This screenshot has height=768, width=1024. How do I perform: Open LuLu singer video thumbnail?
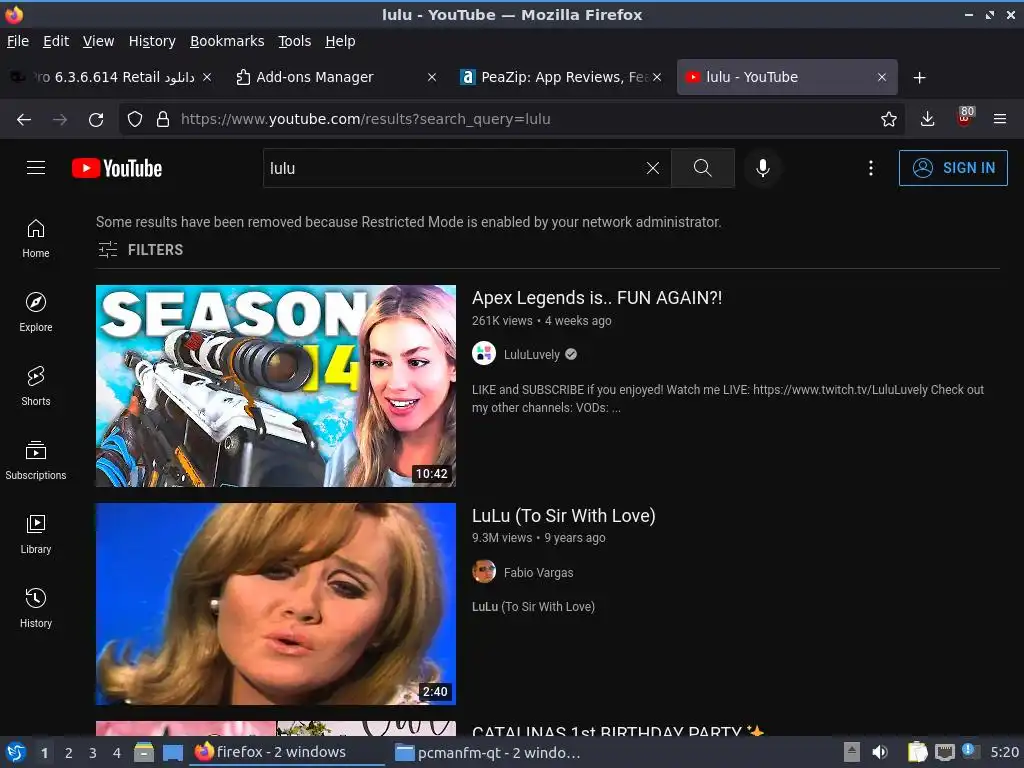[x=276, y=603]
